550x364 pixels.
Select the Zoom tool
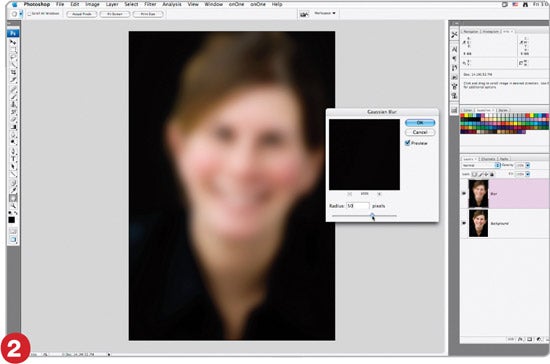point(13,205)
